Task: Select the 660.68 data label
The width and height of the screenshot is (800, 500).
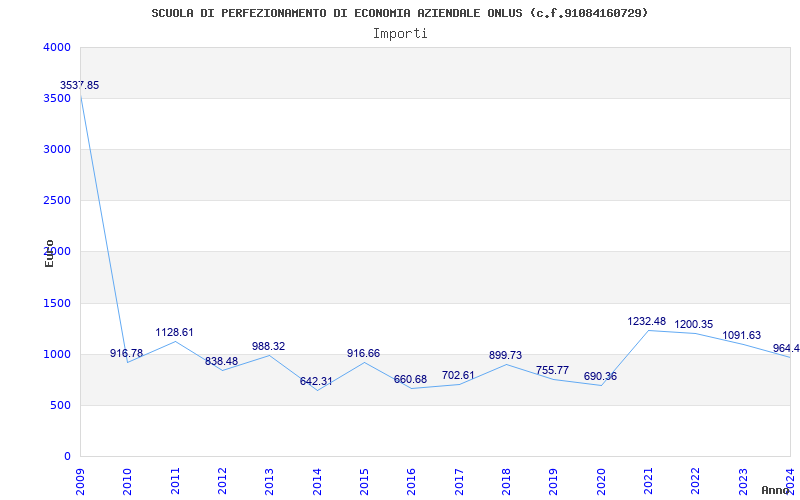Action: [410, 380]
